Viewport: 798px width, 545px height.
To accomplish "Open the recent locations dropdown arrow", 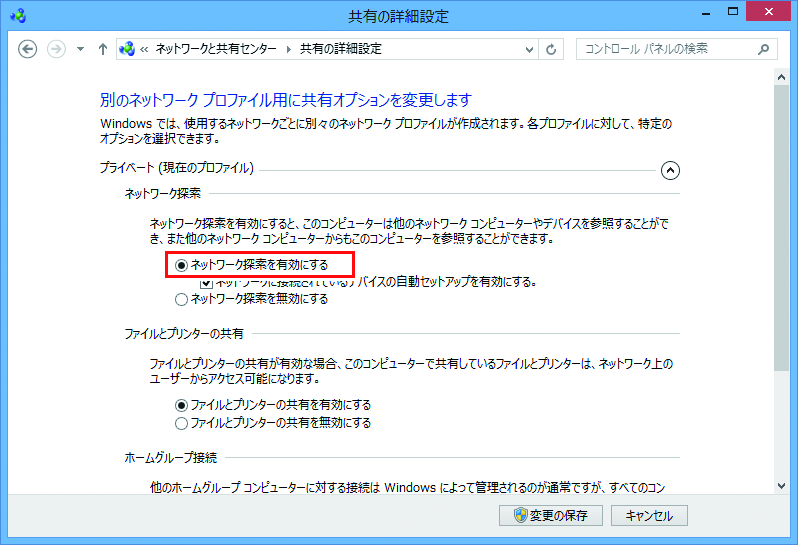I will click(80, 49).
